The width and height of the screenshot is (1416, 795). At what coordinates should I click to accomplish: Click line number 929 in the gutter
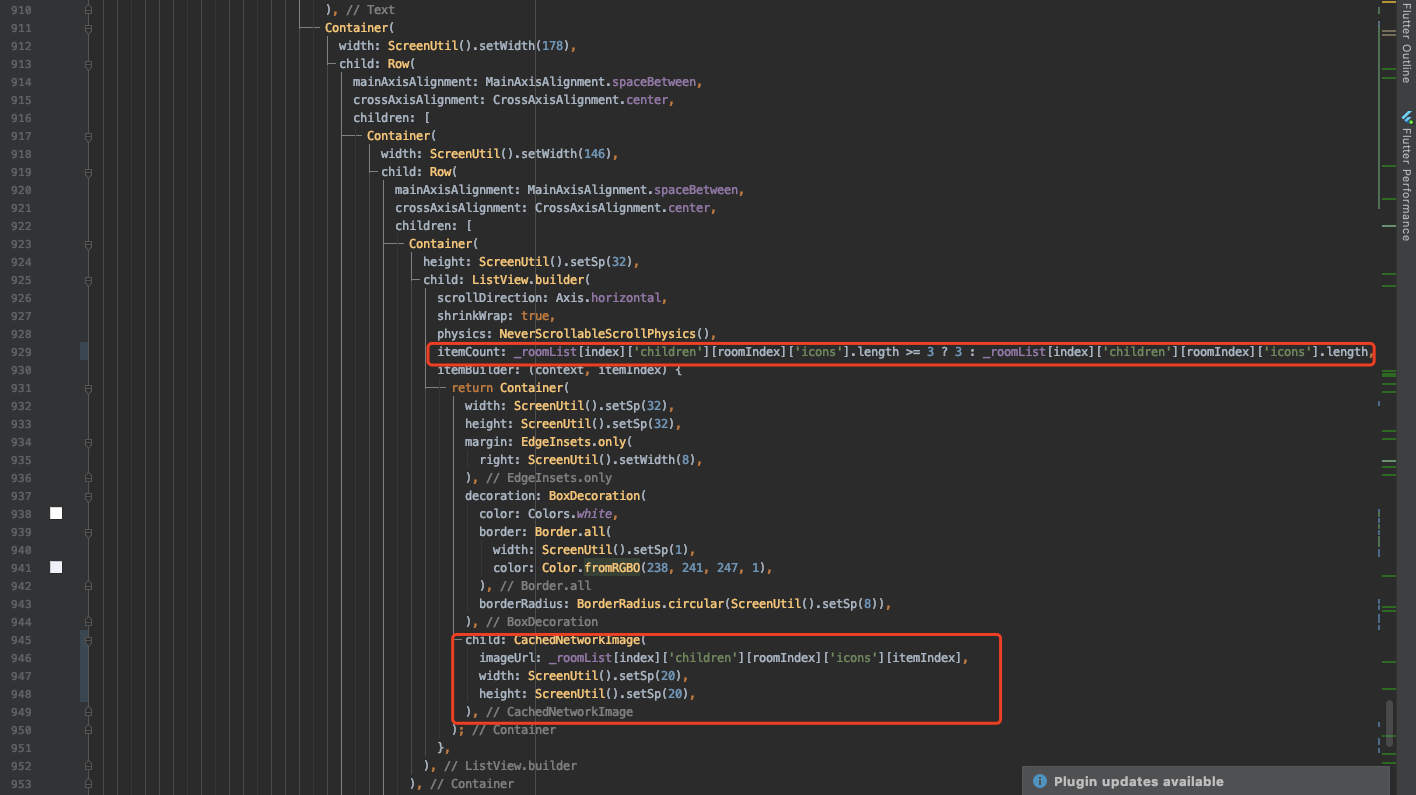[21, 352]
